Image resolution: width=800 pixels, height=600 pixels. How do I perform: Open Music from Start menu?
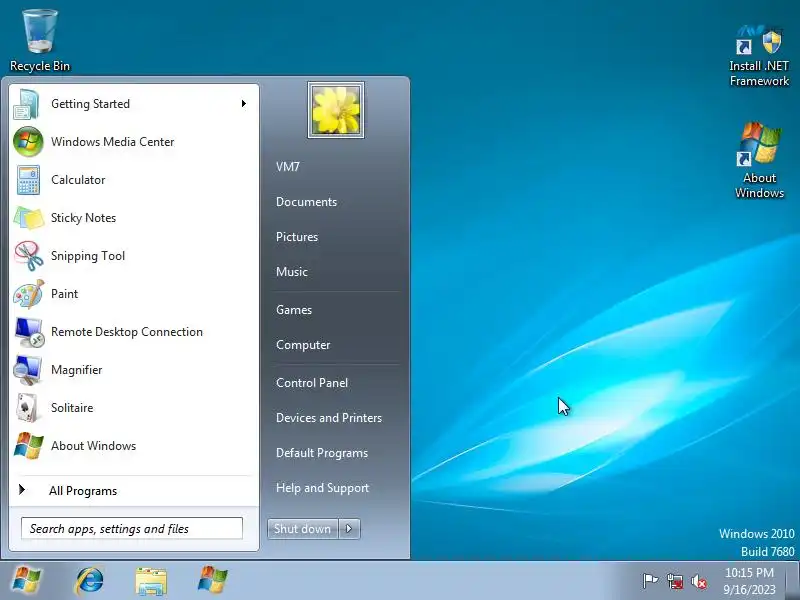(292, 272)
